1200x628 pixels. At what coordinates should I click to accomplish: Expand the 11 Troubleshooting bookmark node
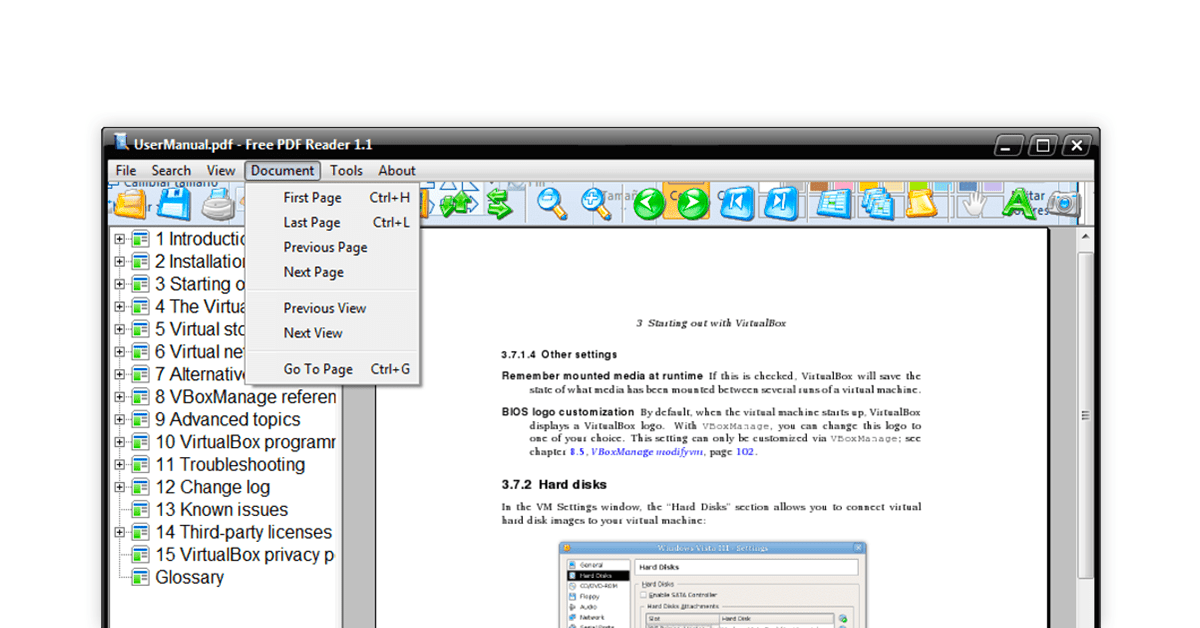121,464
